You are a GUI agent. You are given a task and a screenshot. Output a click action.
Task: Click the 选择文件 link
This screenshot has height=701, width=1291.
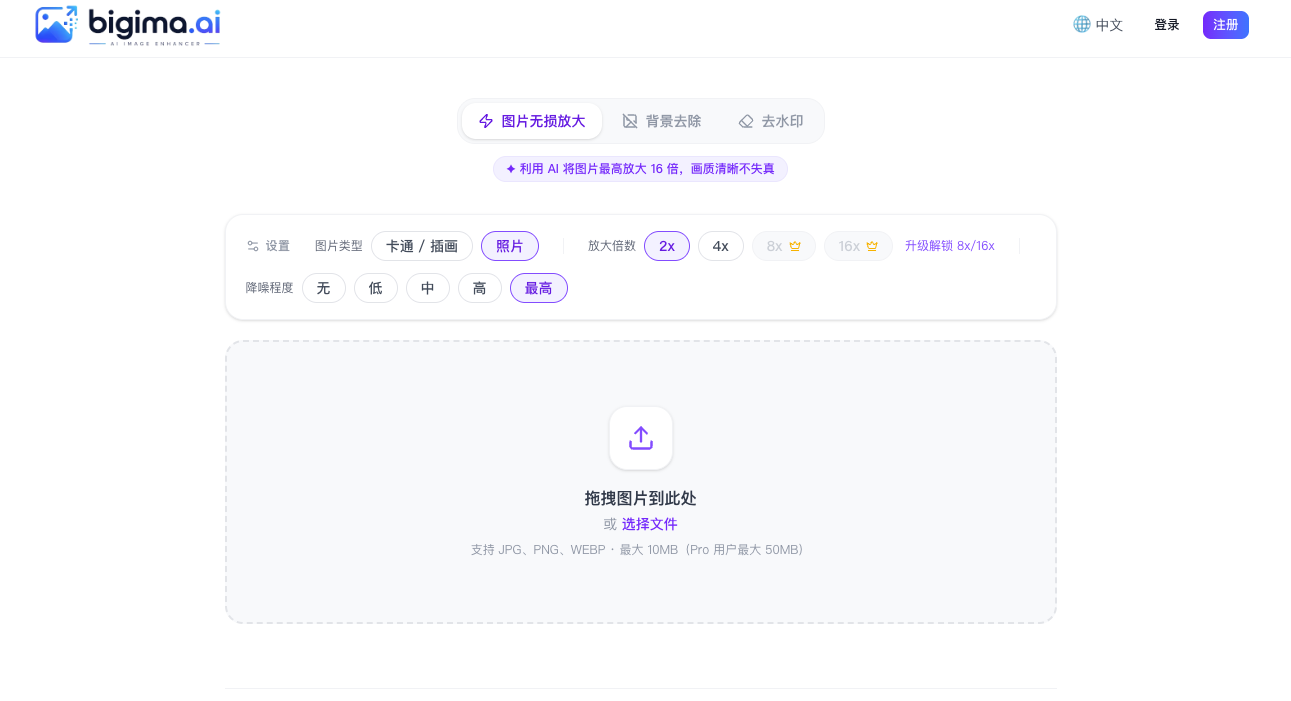click(650, 524)
